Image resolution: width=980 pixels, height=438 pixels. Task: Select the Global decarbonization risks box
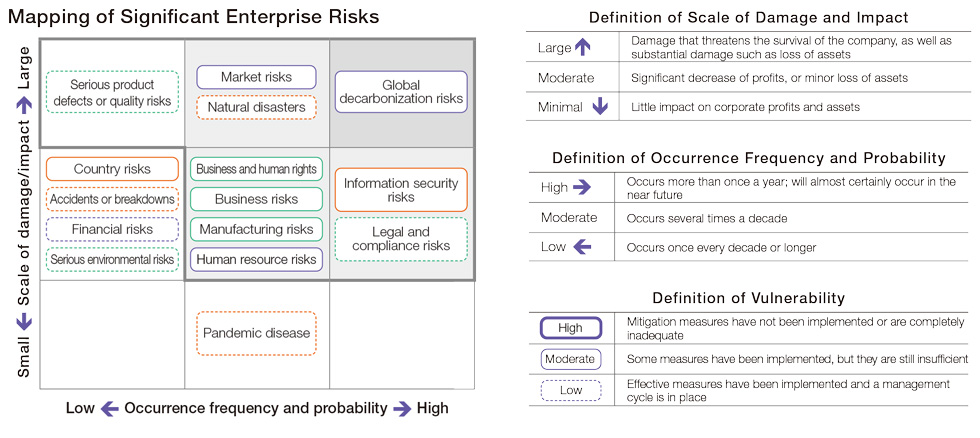click(401, 92)
